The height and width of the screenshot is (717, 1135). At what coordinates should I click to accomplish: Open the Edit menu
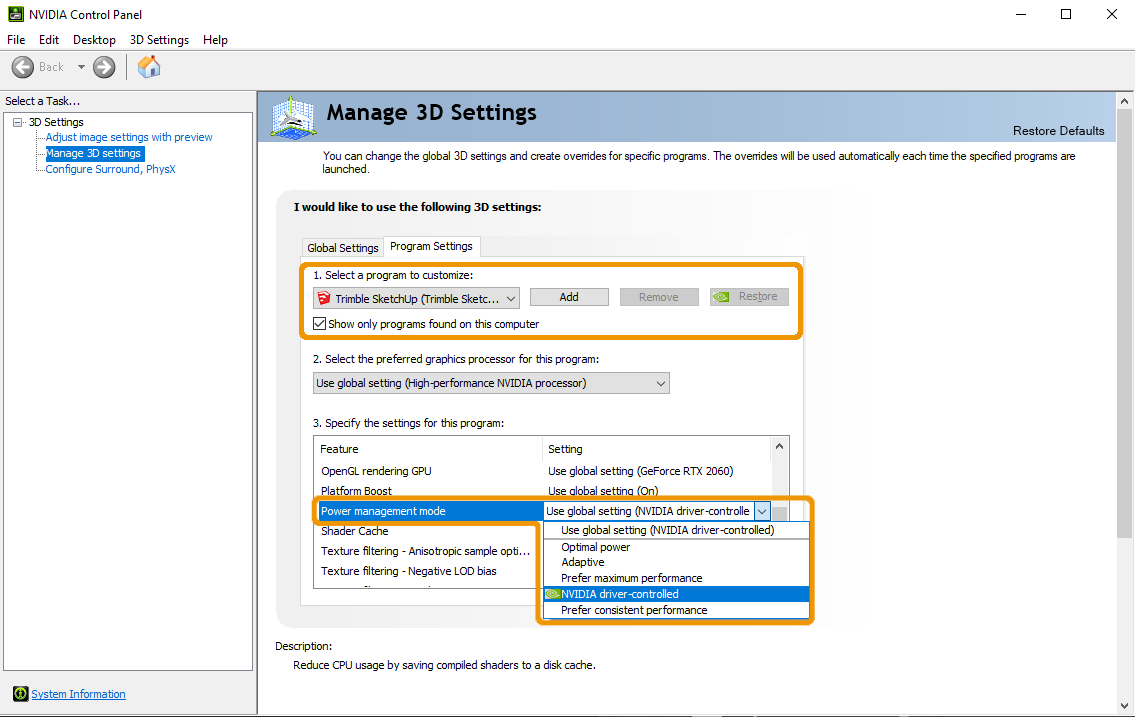point(49,40)
